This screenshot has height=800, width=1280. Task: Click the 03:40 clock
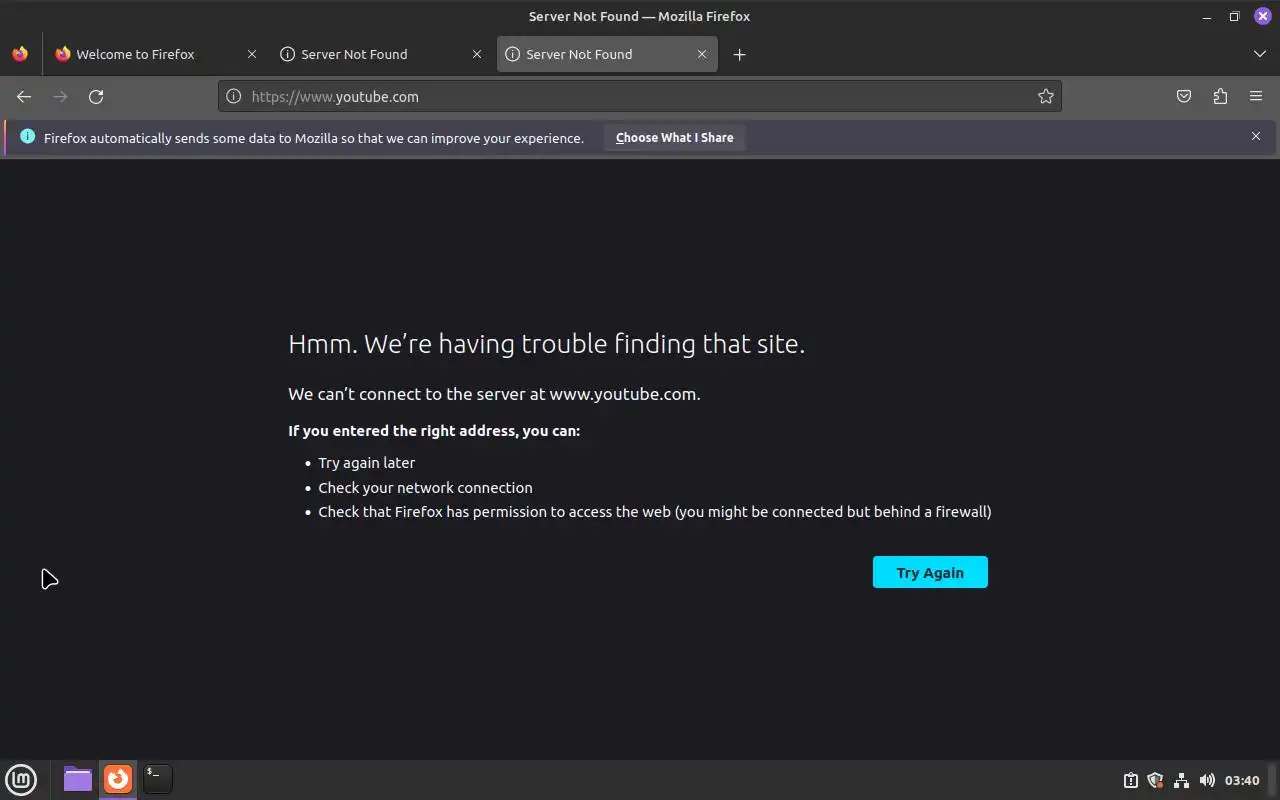pyautogui.click(x=1242, y=780)
